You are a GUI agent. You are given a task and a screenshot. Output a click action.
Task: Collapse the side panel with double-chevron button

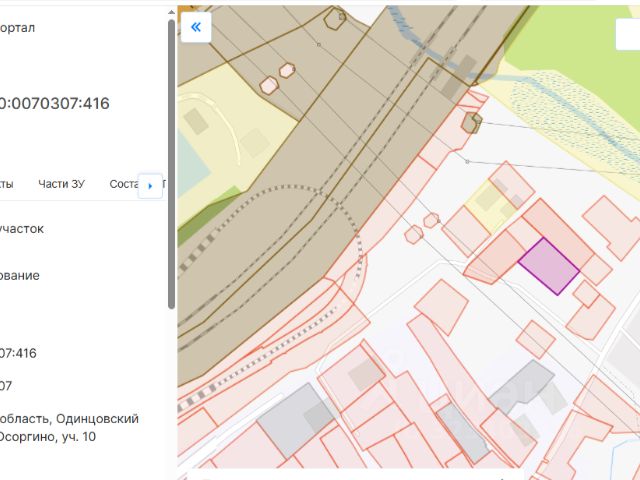[x=195, y=27]
